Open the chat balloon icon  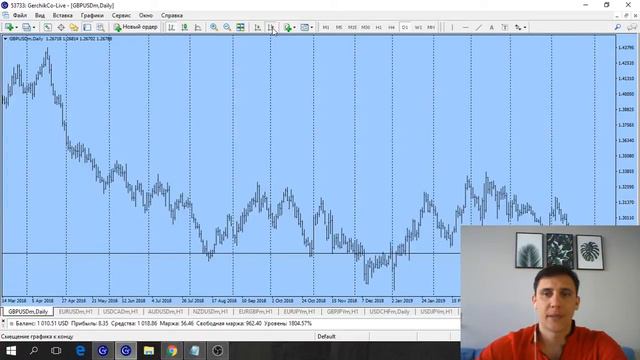click(x=631, y=27)
